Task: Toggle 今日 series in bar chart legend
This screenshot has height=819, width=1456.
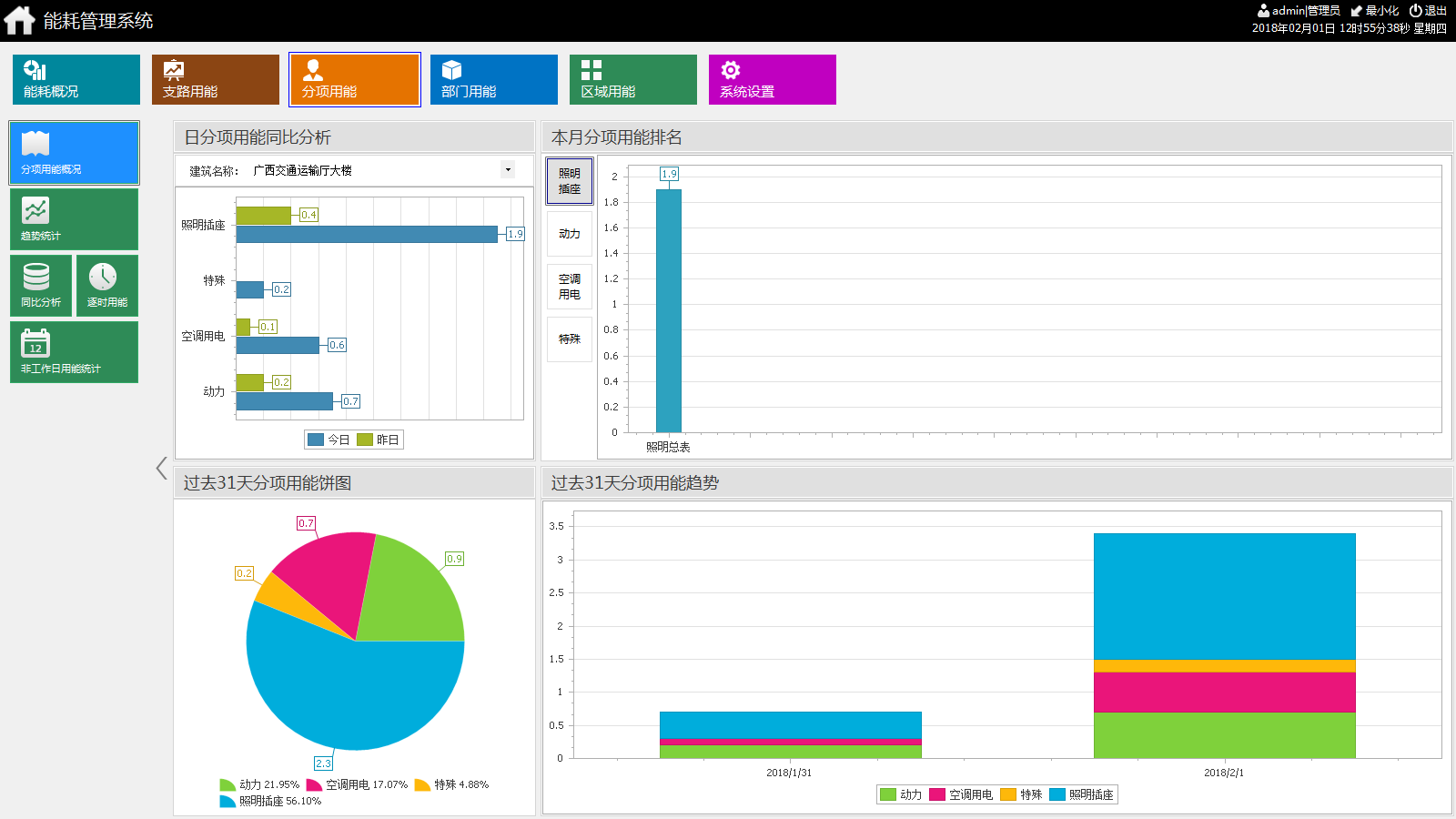Action: click(x=329, y=440)
